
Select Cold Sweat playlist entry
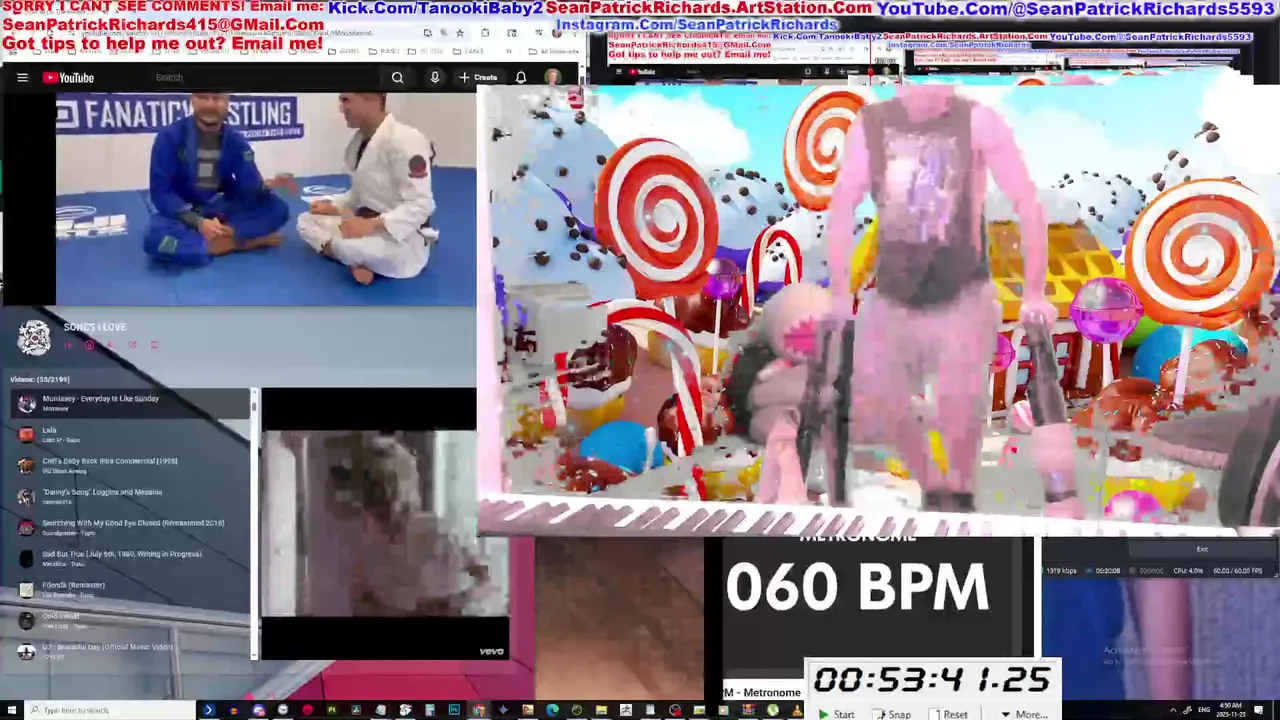point(130,620)
